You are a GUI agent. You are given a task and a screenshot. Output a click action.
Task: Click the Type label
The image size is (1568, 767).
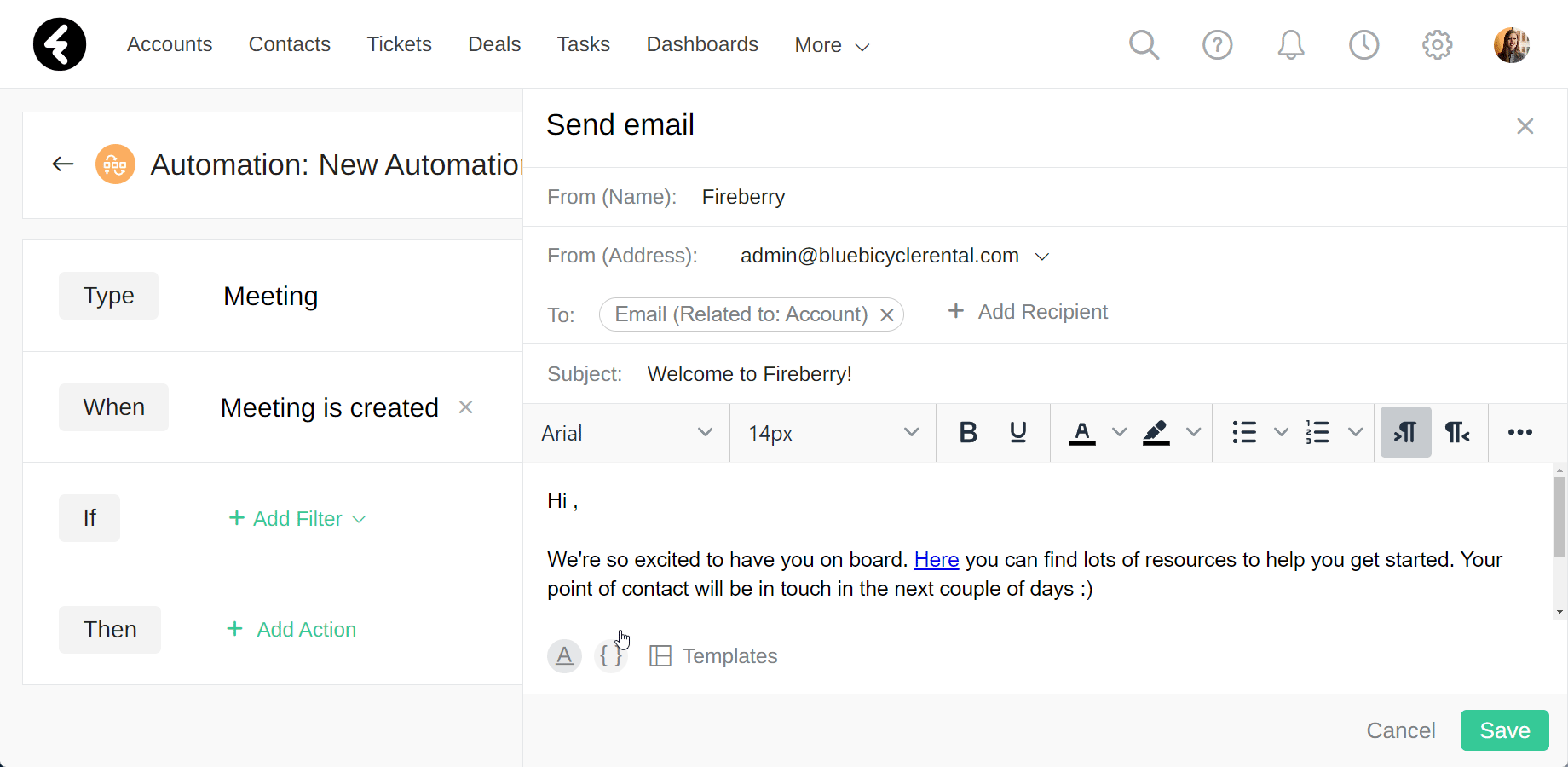pos(108,296)
